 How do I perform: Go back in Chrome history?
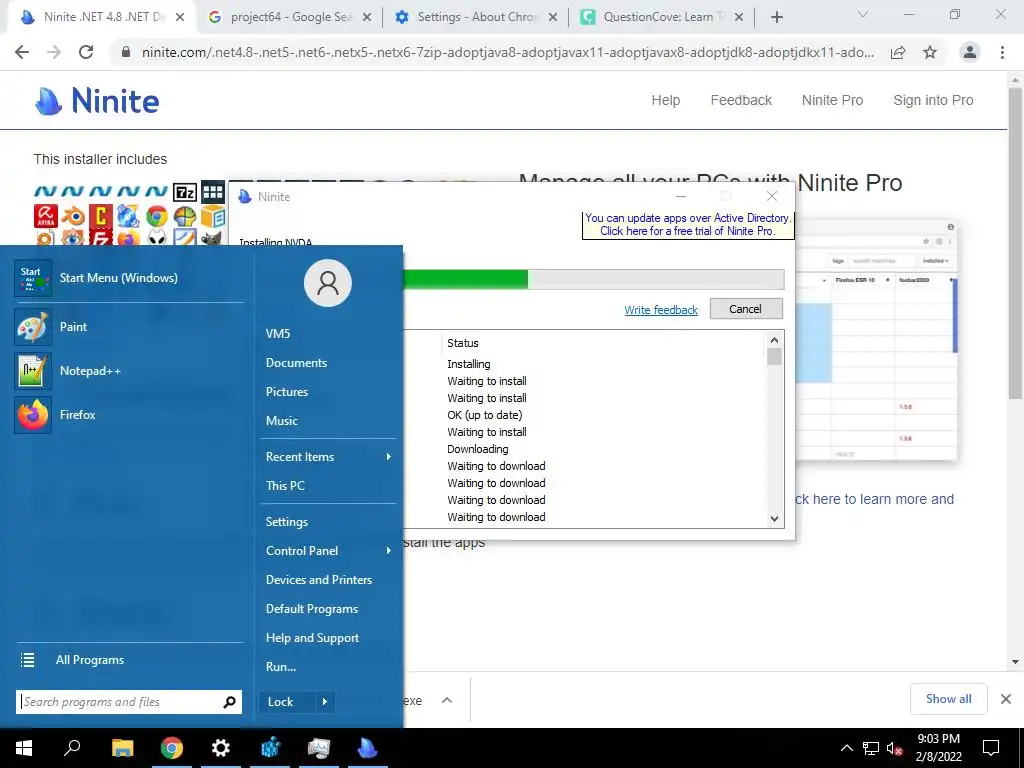[x=22, y=52]
